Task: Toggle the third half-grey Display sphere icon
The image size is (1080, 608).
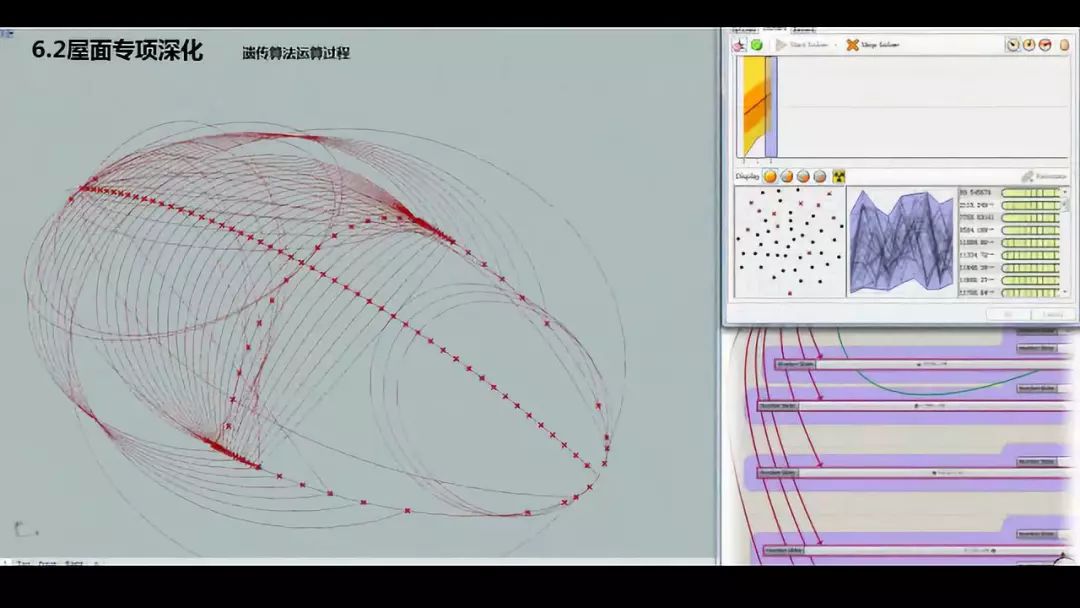Action: pos(803,176)
